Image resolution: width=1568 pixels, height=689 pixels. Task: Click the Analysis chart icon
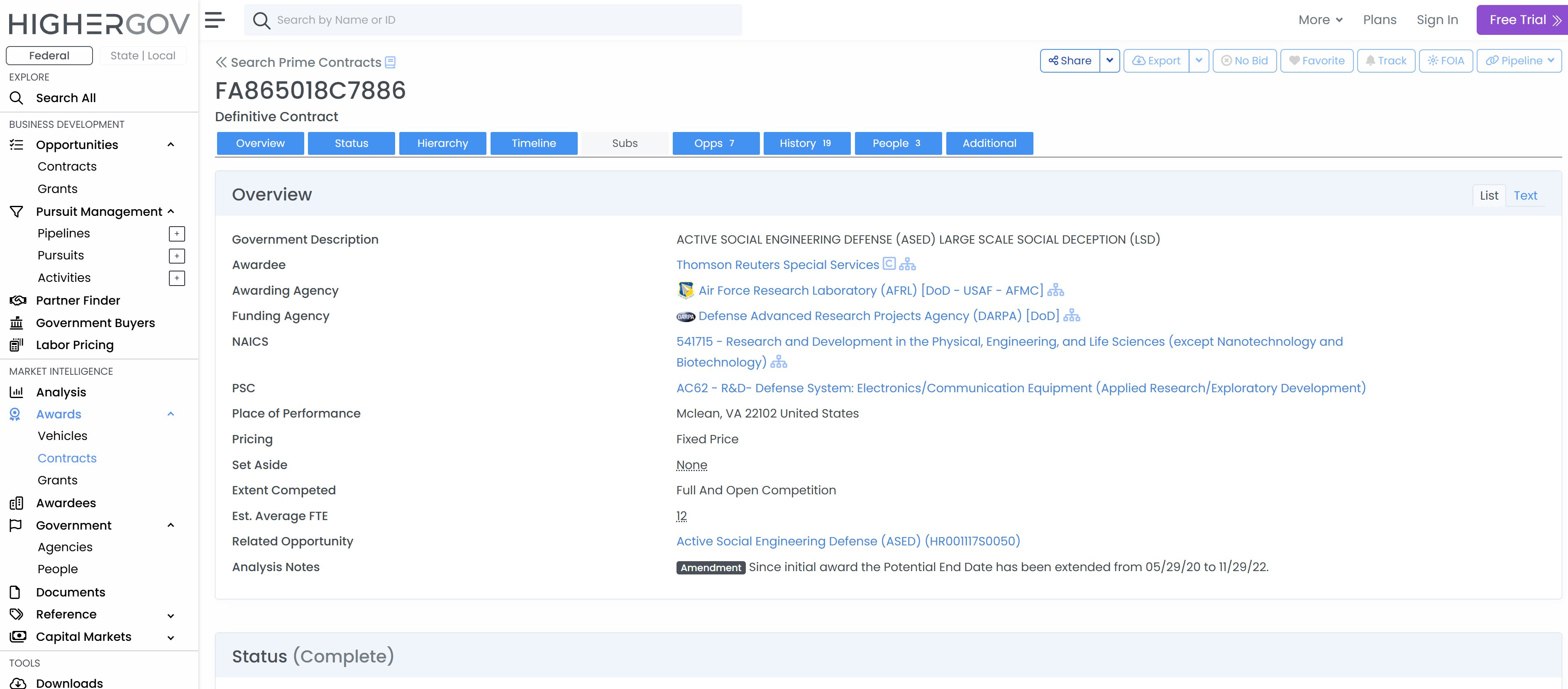coord(17,393)
